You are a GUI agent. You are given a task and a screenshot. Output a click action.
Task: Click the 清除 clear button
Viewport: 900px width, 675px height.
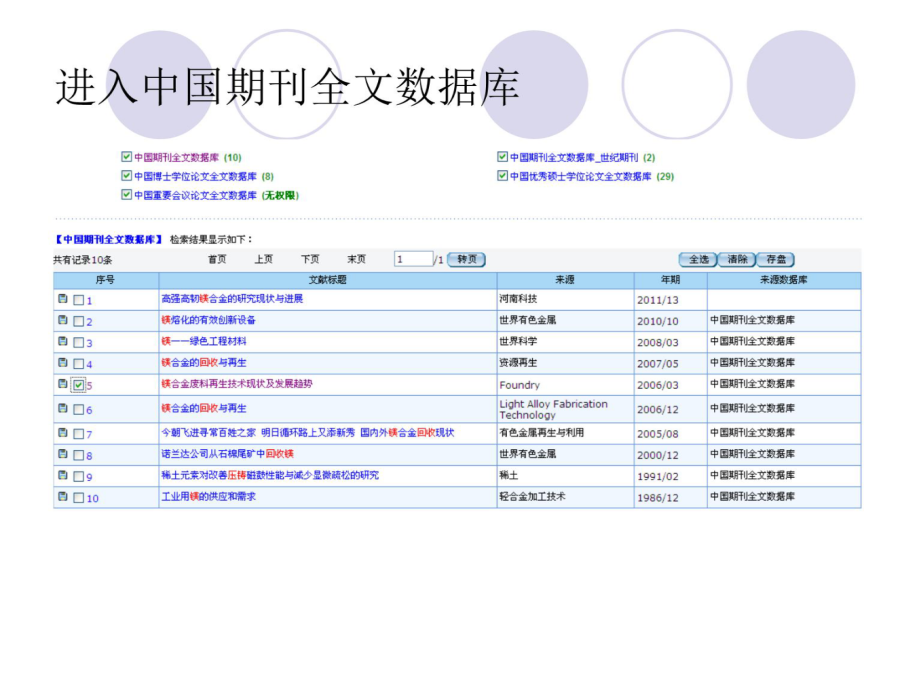click(737, 259)
